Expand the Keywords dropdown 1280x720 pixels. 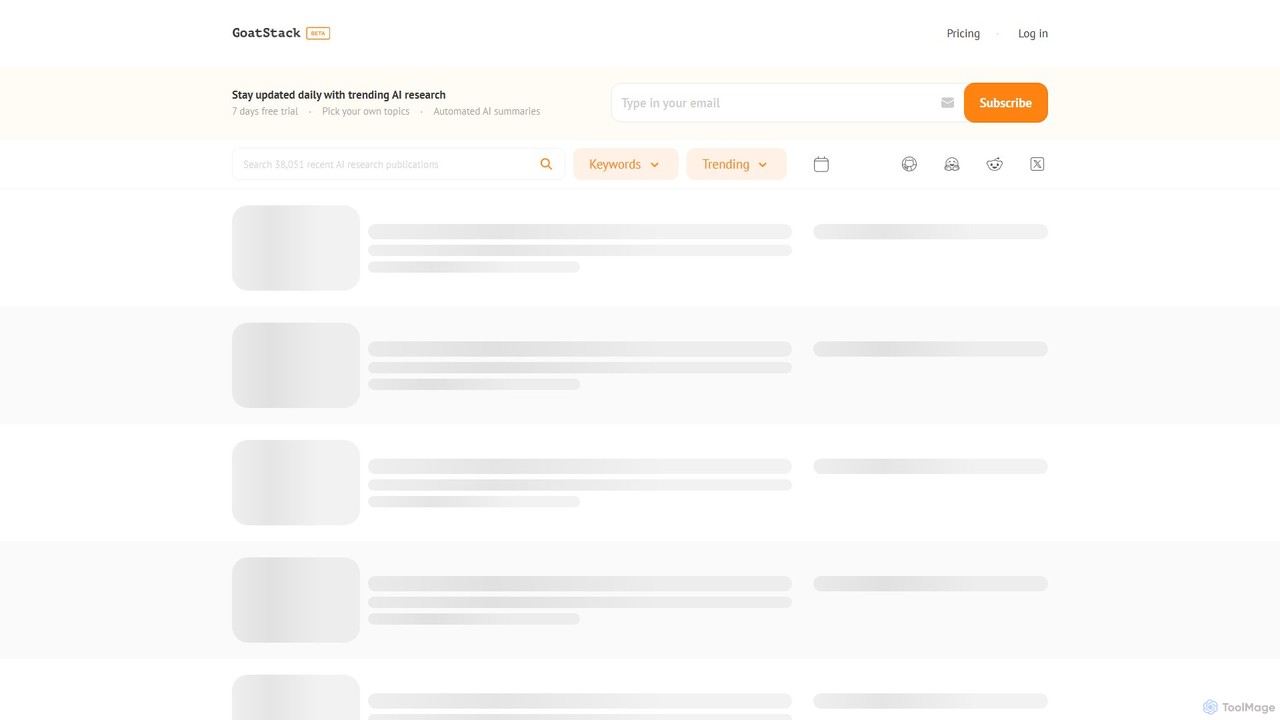click(x=625, y=164)
